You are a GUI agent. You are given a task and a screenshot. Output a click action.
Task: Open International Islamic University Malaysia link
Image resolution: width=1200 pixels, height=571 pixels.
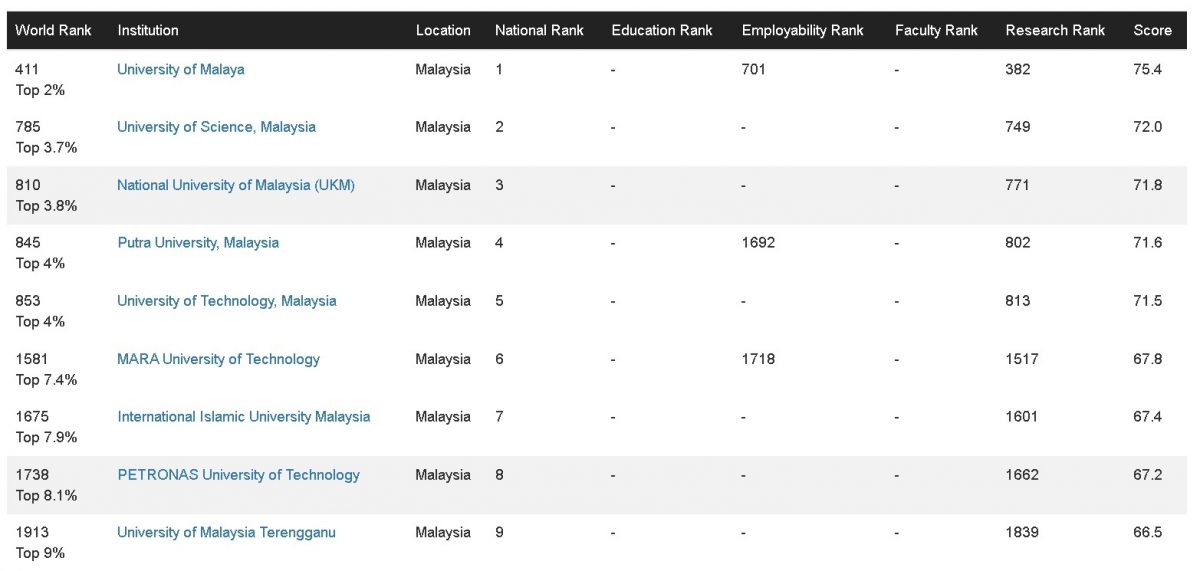243,417
